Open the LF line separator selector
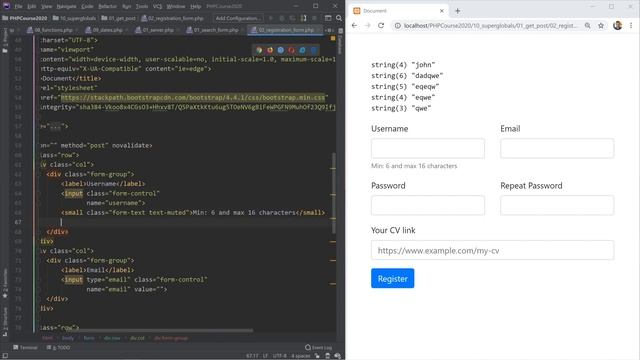This screenshot has height=360, width=640. pos(265,356)
